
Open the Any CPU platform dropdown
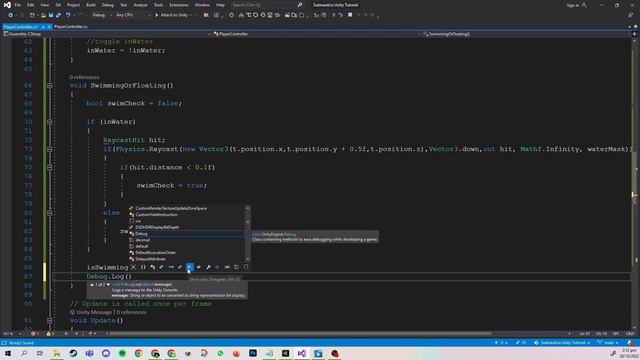click(133, 15)
